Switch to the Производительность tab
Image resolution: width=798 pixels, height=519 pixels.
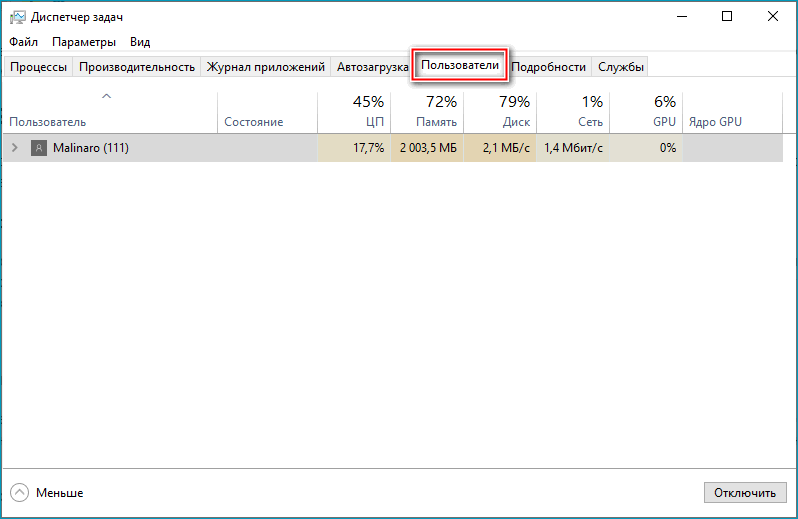tap(137, 67)
